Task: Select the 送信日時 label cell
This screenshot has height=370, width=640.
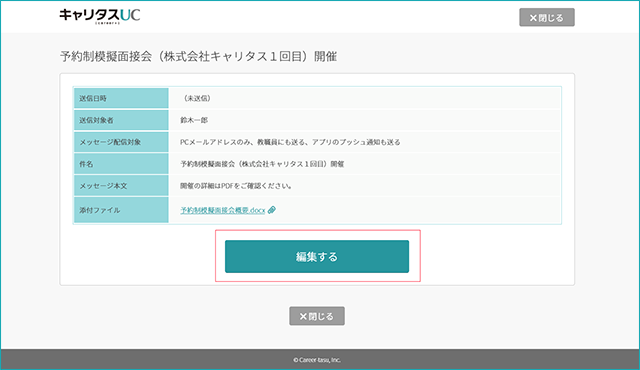Action: [x=121, y=98]
